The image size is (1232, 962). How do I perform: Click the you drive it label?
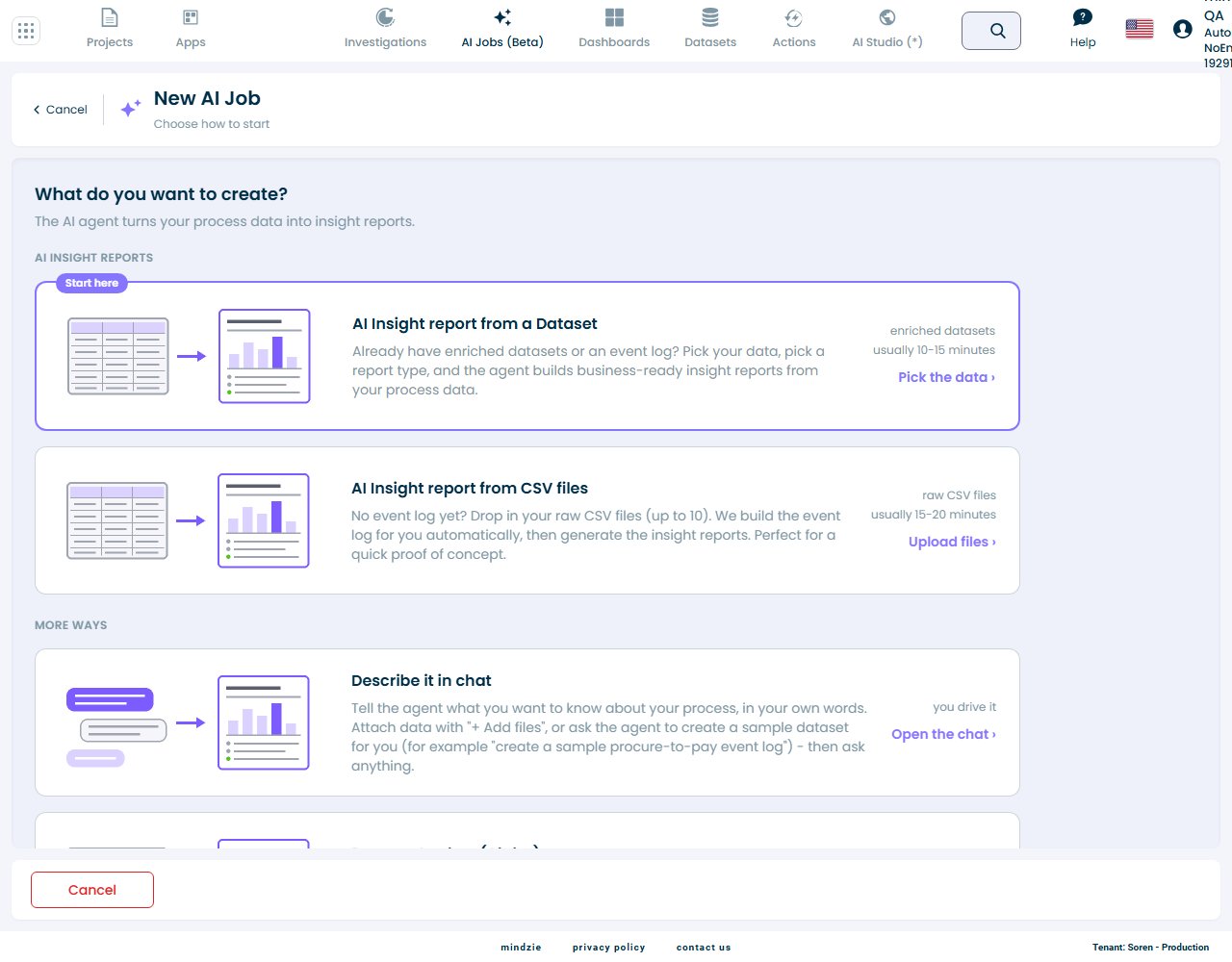[964, 707]
